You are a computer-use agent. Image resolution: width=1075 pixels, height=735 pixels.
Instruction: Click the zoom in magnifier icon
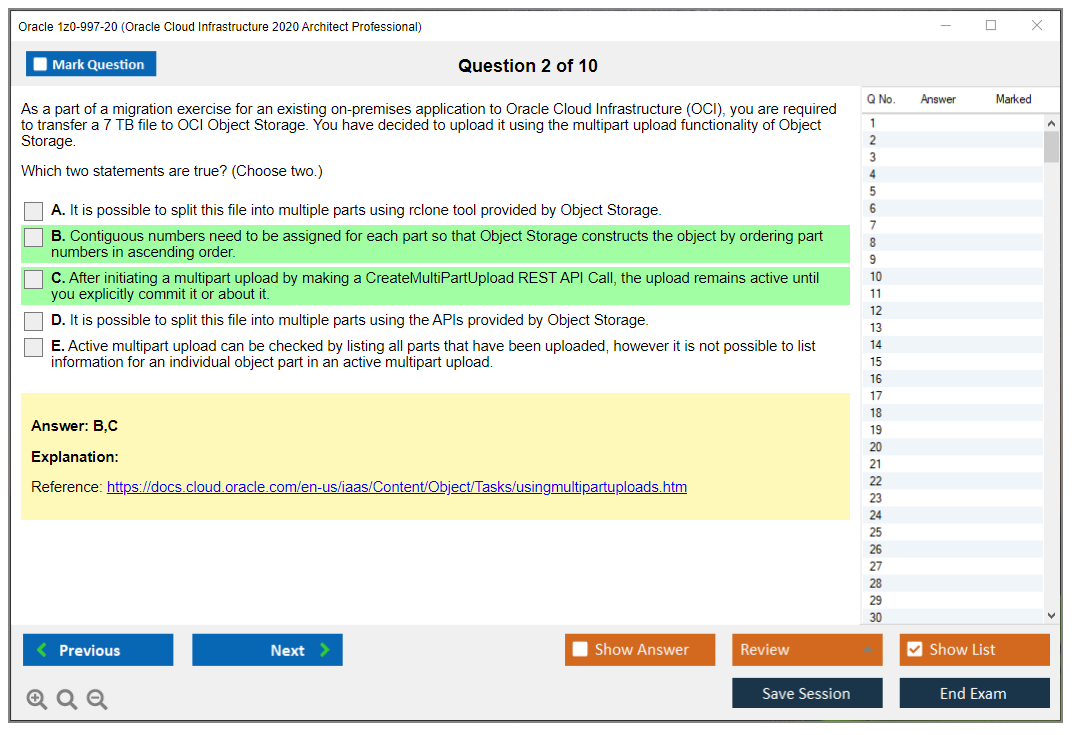click(x=37, y=699)
